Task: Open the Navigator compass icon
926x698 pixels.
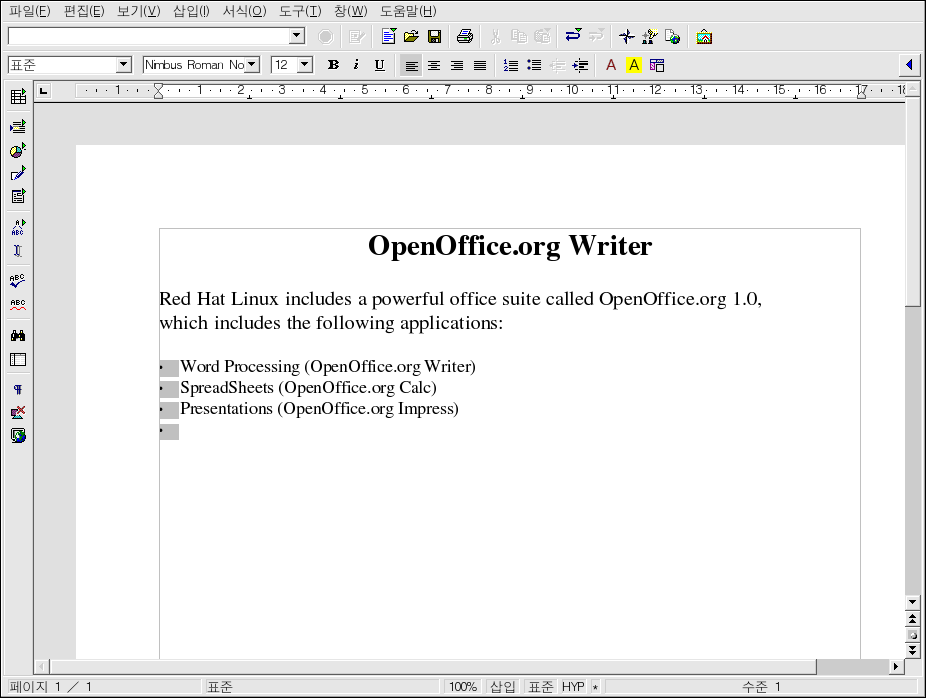Action: [627, 37]
